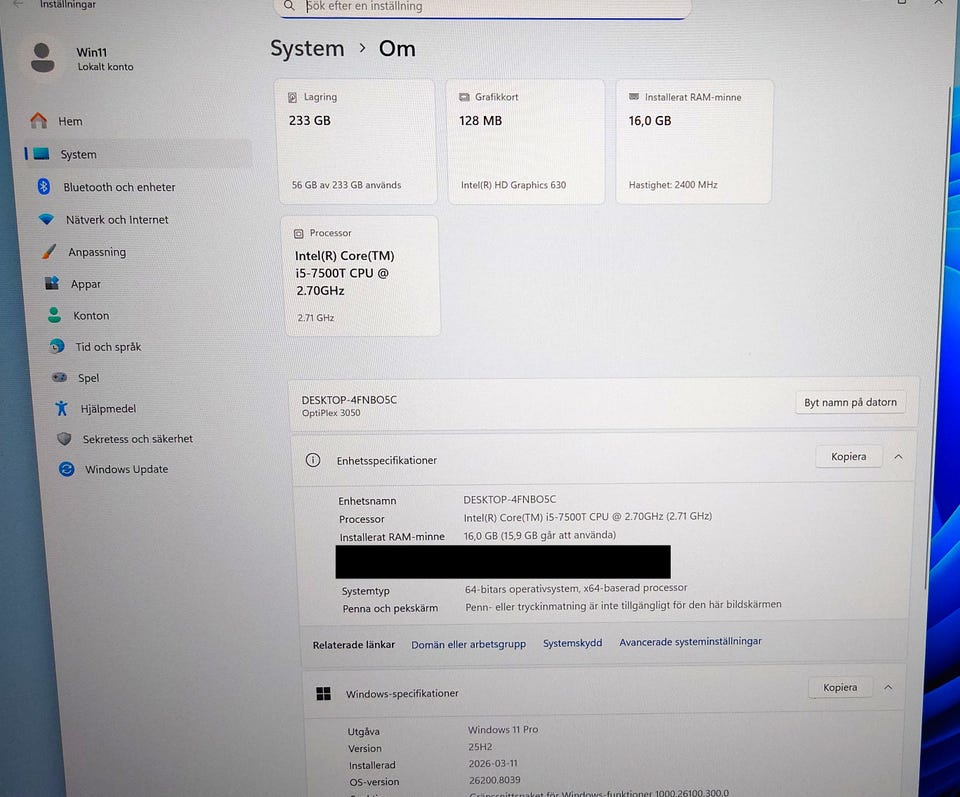Image resolution: width=960 pixels, height=797 pixels.
Task: Click the Installerat RAM-minne card icon
Action: pyautogui.click(x=634, y=97)
